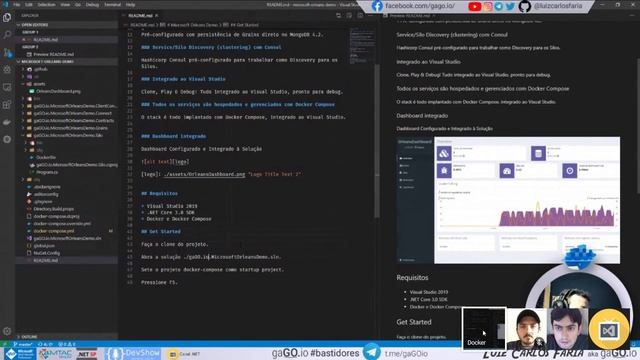This screenshot has width=640, height=360.
Task: Click the synchronize changes icon in the status bar
Action: [45, 344]
